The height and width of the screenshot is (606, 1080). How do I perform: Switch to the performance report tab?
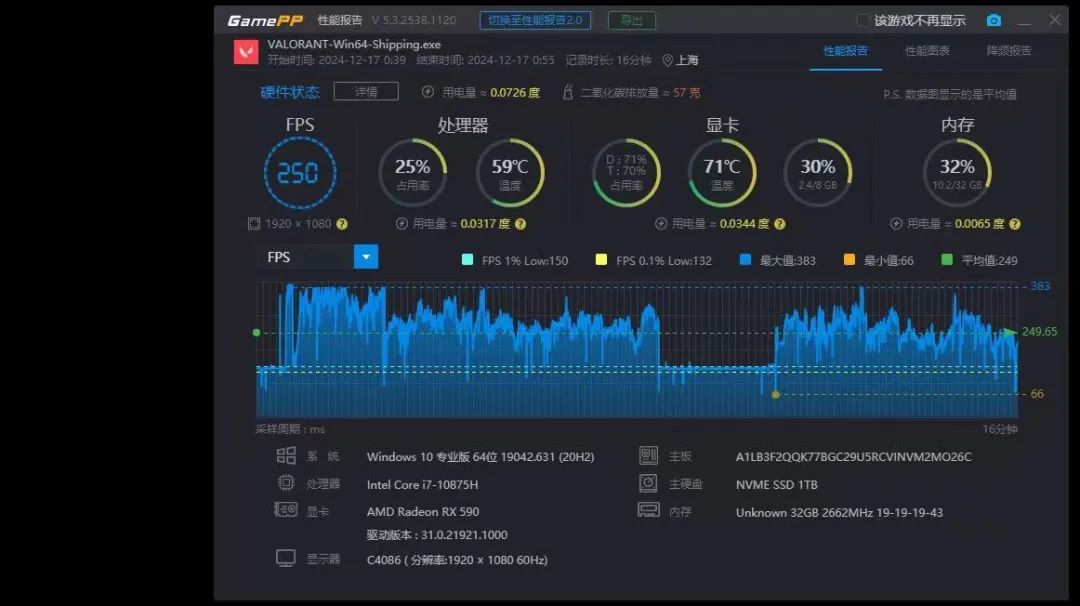coord(845,51)
